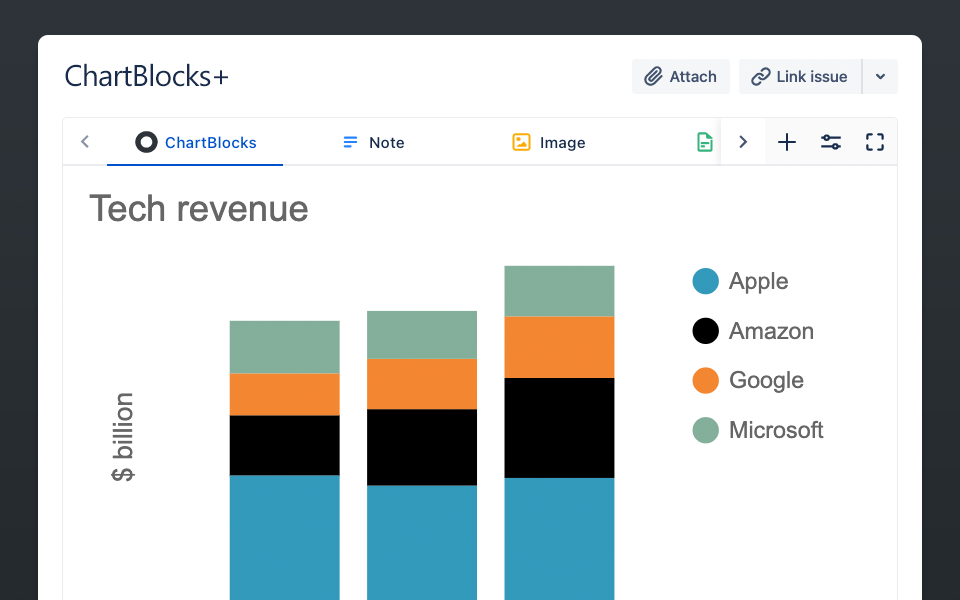Open tab settings sliders icon
The width and height of the screenshot is (960, 600).
[x=831, y=142]
